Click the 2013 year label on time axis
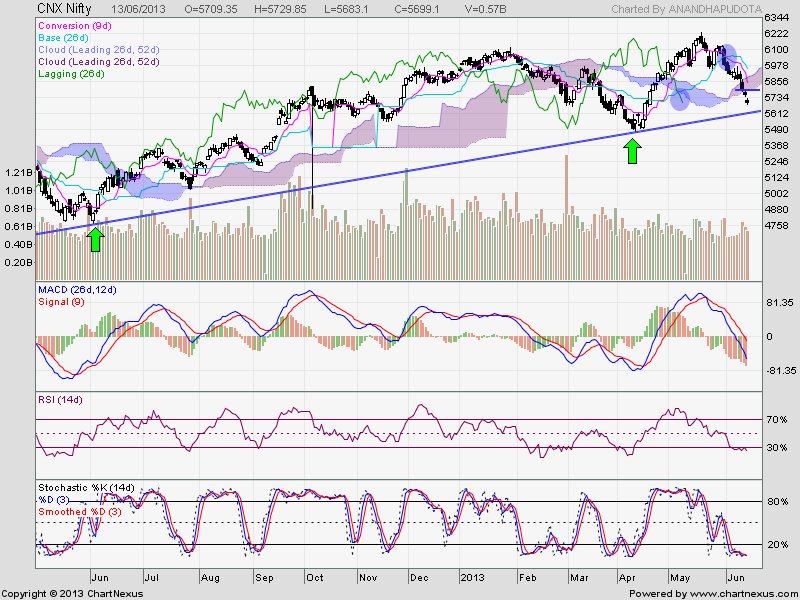Image resolution: width=800 pixels, height=600 pixels. pyautogui.click(x=472, y=578)
